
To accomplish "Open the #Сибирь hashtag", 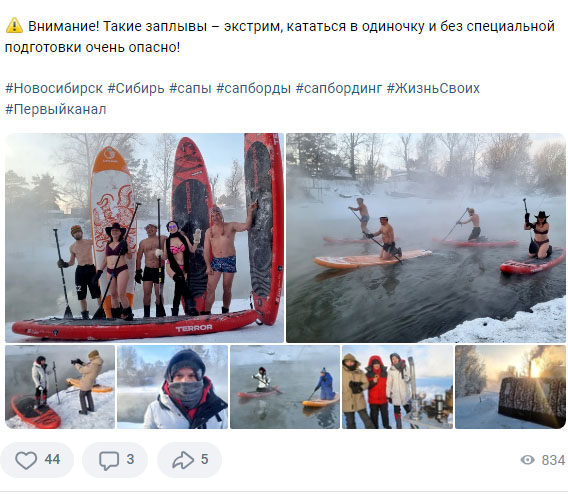I will pyautogui.click(x=136, y=88).
